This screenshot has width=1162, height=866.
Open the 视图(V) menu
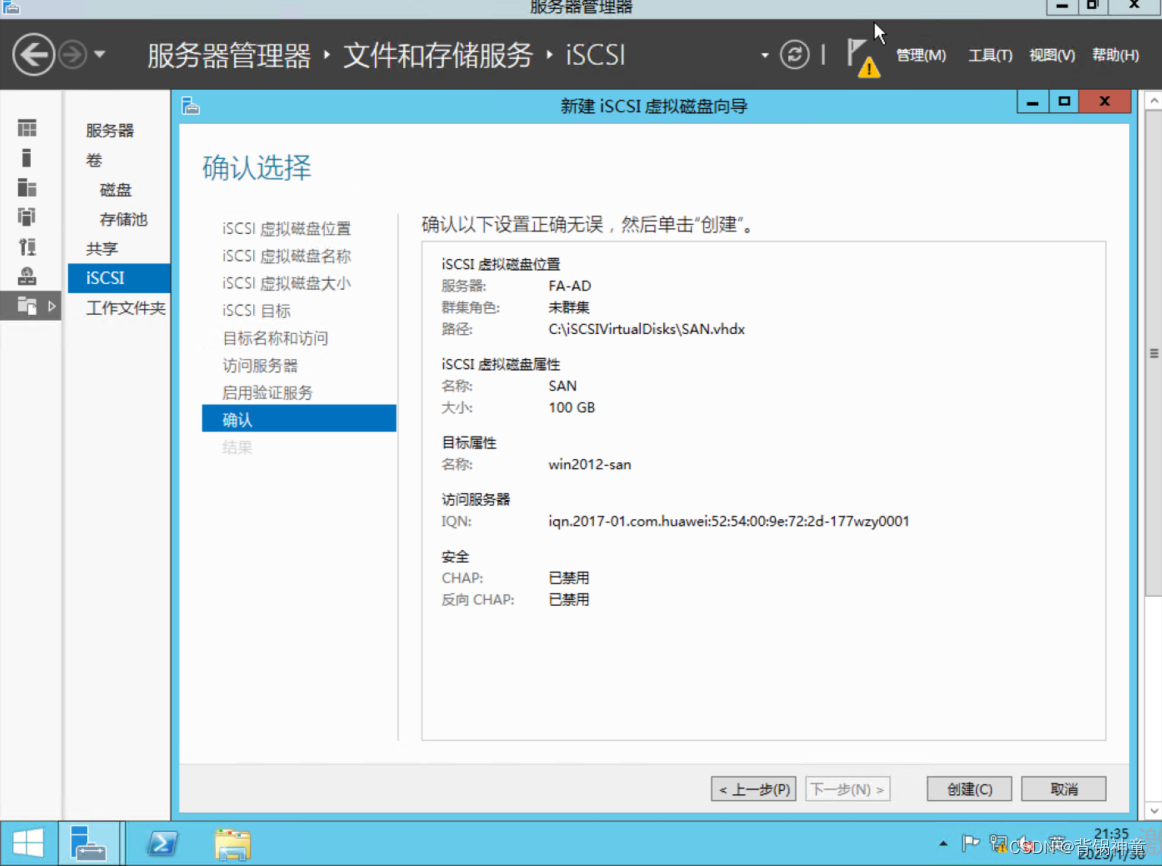click(x=1051, y=56)
